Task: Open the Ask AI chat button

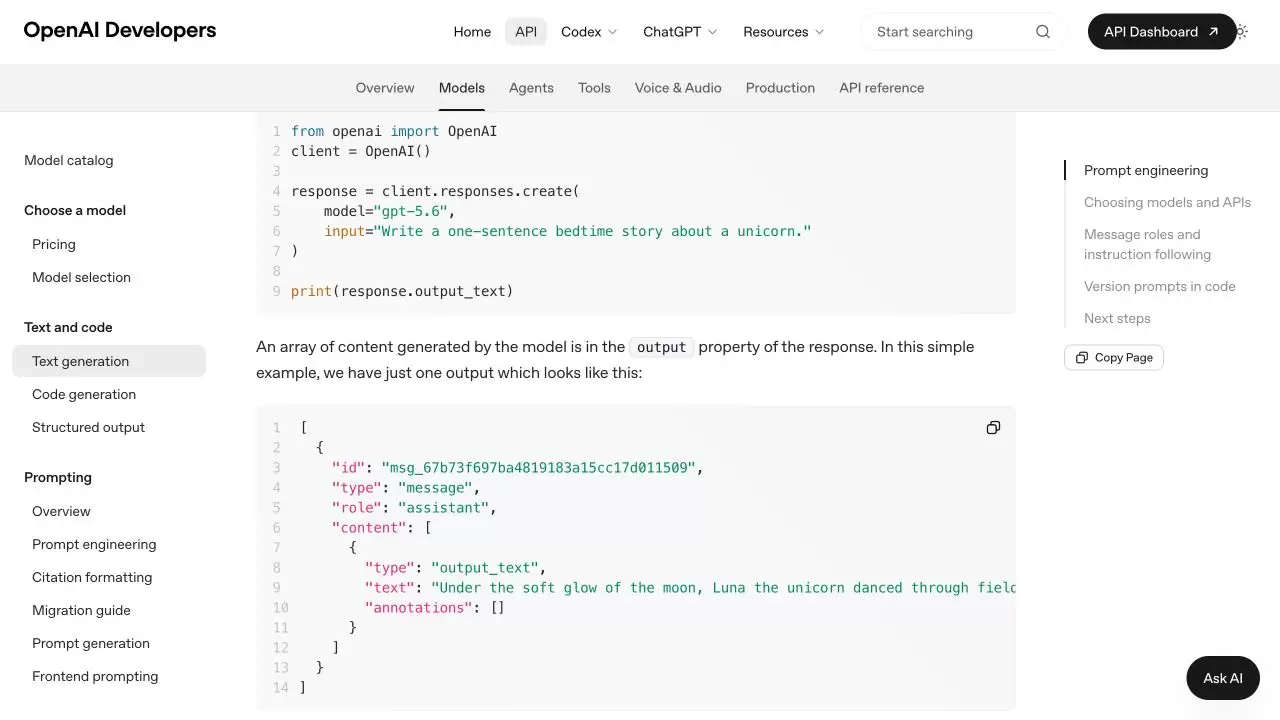Action: (x=1223, y=678)
